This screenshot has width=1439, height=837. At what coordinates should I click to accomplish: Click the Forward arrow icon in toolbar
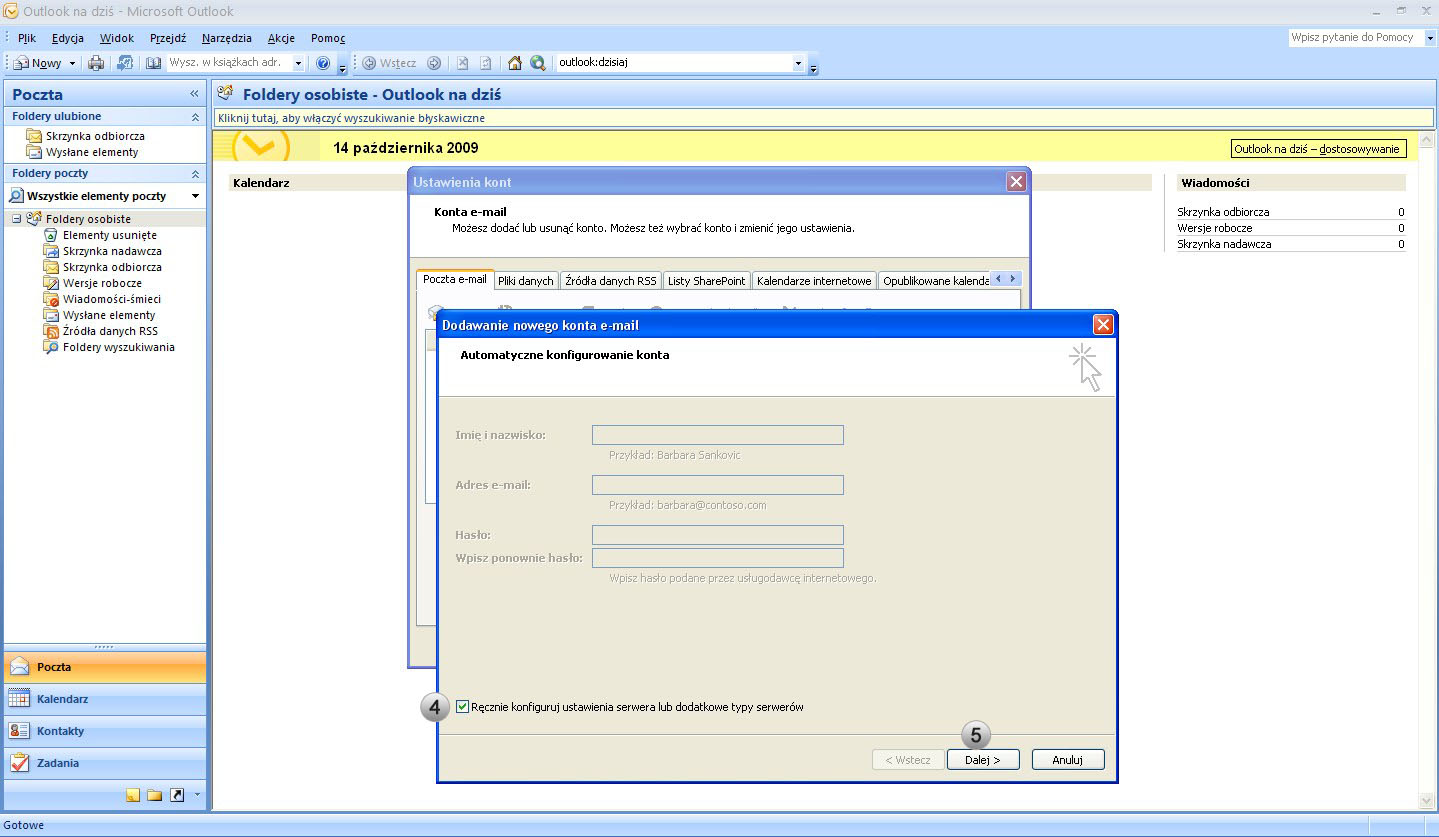pos(434,63)
